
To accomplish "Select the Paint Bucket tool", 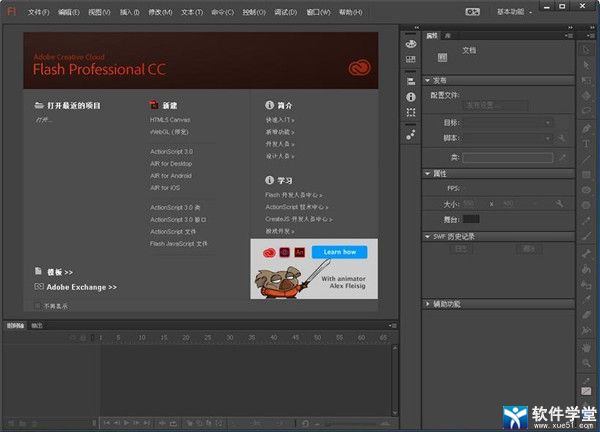I will [x=586, y=269].
